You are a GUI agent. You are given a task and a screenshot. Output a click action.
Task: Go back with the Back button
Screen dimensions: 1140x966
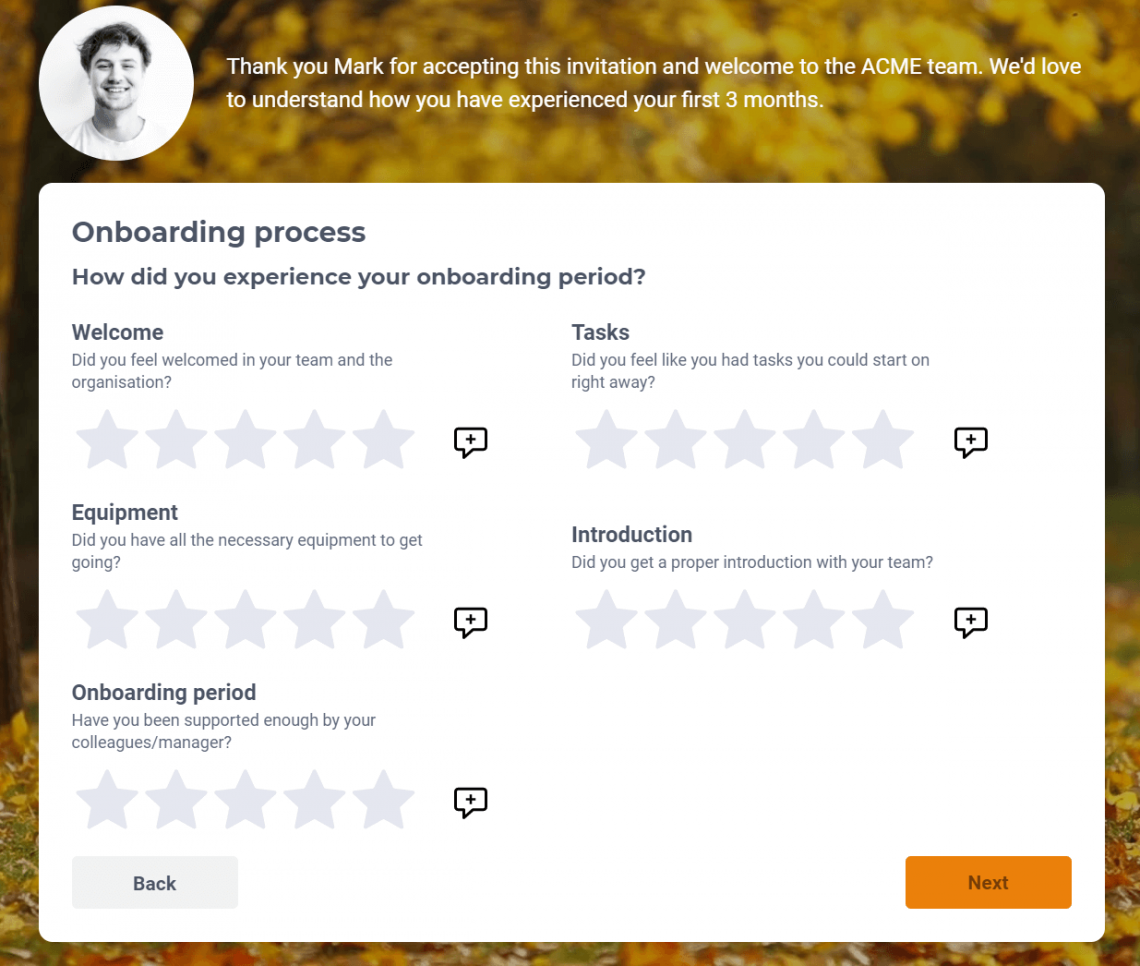(155, 883)
